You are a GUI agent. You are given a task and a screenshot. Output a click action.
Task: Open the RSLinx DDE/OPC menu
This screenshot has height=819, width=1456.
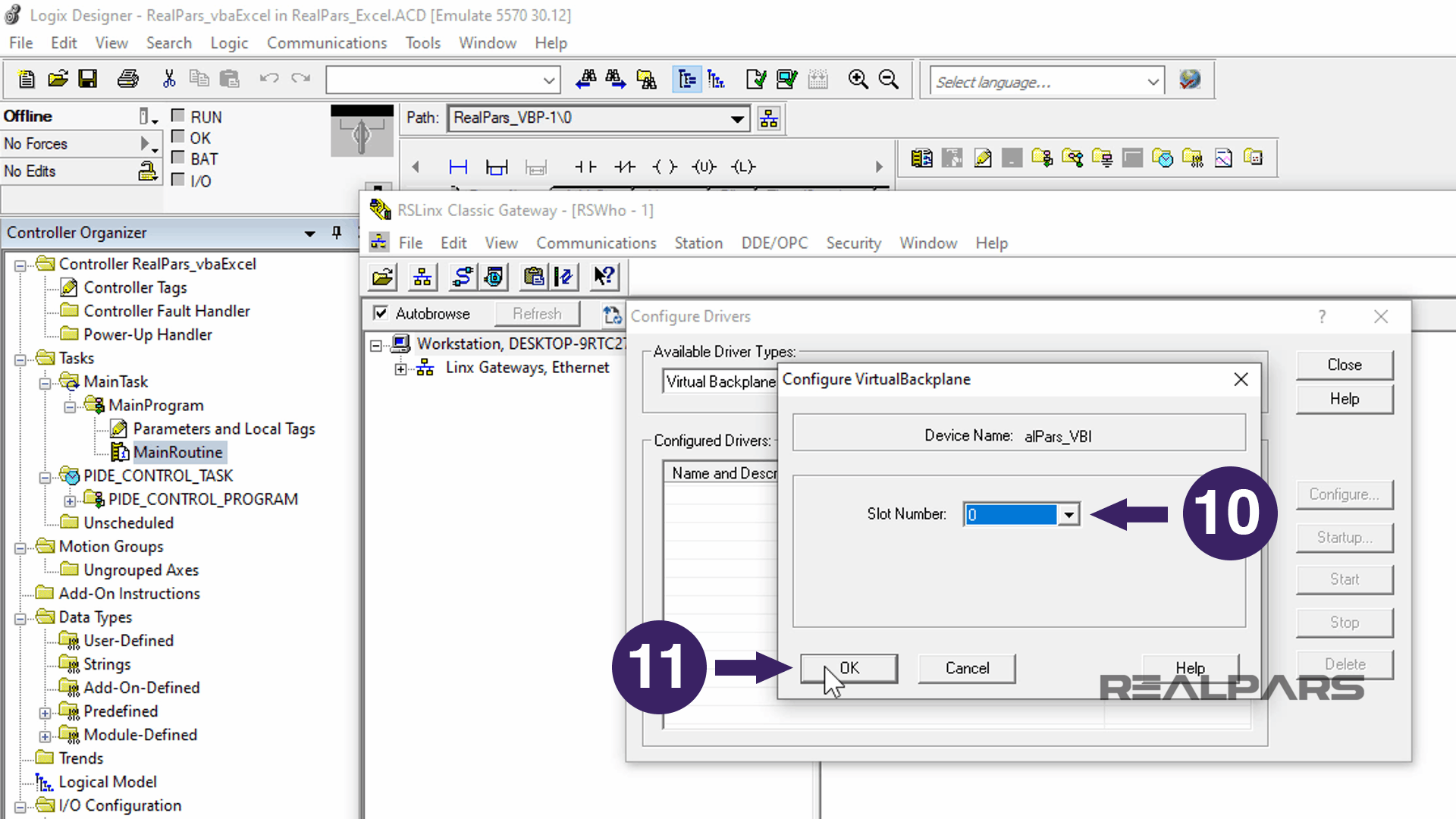point(774,243)
